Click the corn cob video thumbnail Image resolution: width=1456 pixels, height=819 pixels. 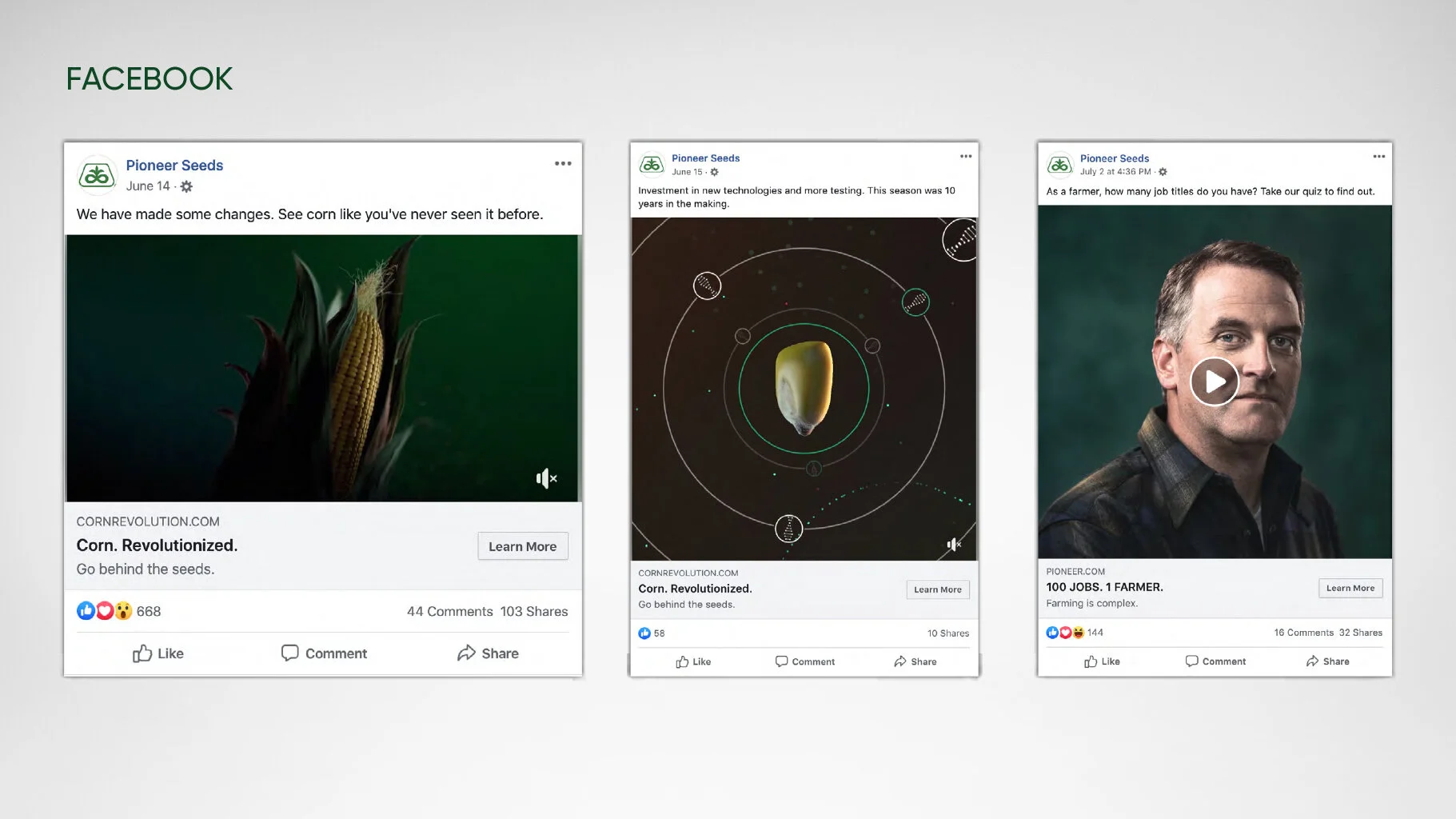pos(322,368)
